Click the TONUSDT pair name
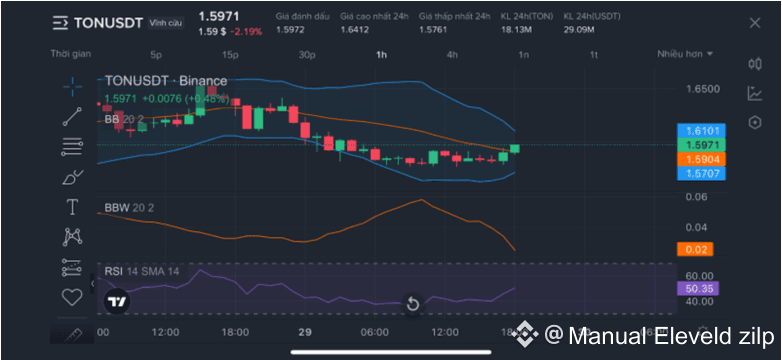The image size is (782, 360). tap(108, 23)
